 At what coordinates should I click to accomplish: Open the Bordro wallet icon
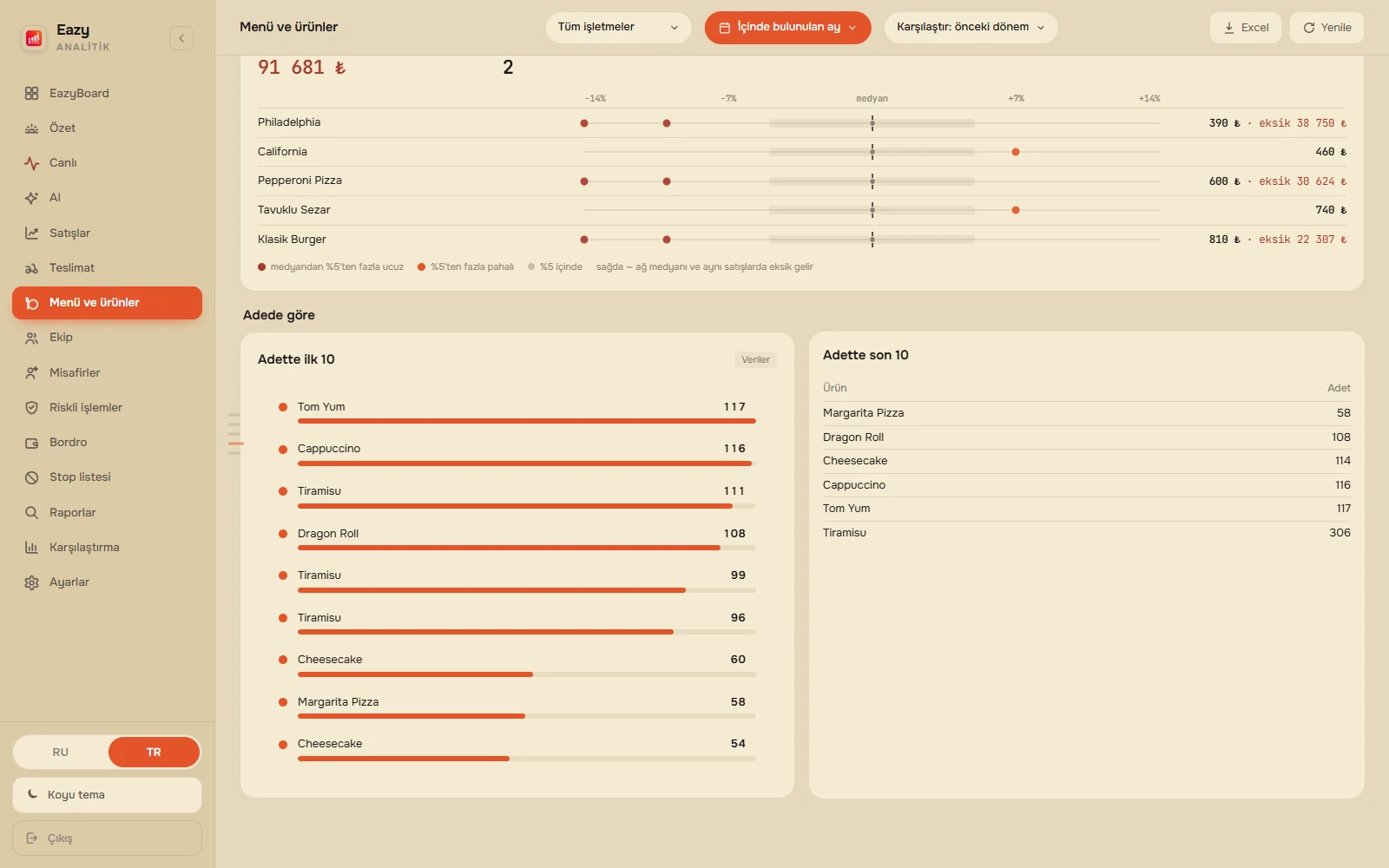click(32, 443)
